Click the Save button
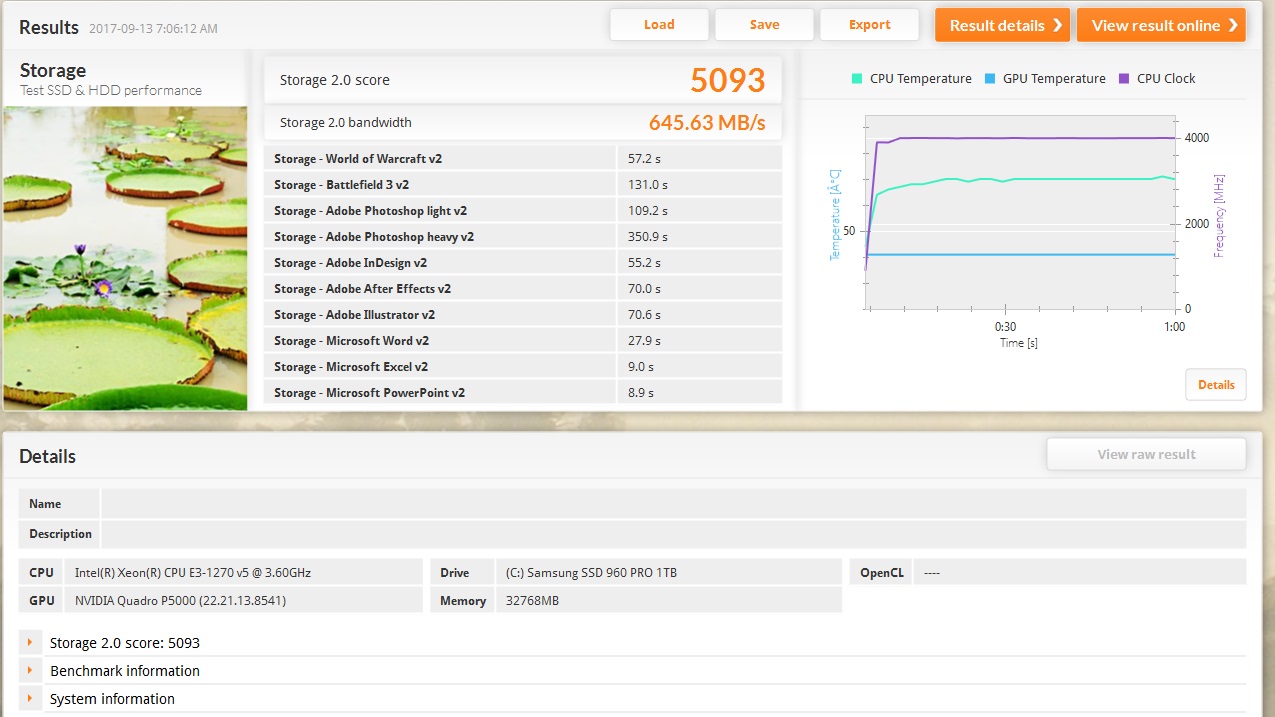The image size is (1275, 717). tap(764, 25)
